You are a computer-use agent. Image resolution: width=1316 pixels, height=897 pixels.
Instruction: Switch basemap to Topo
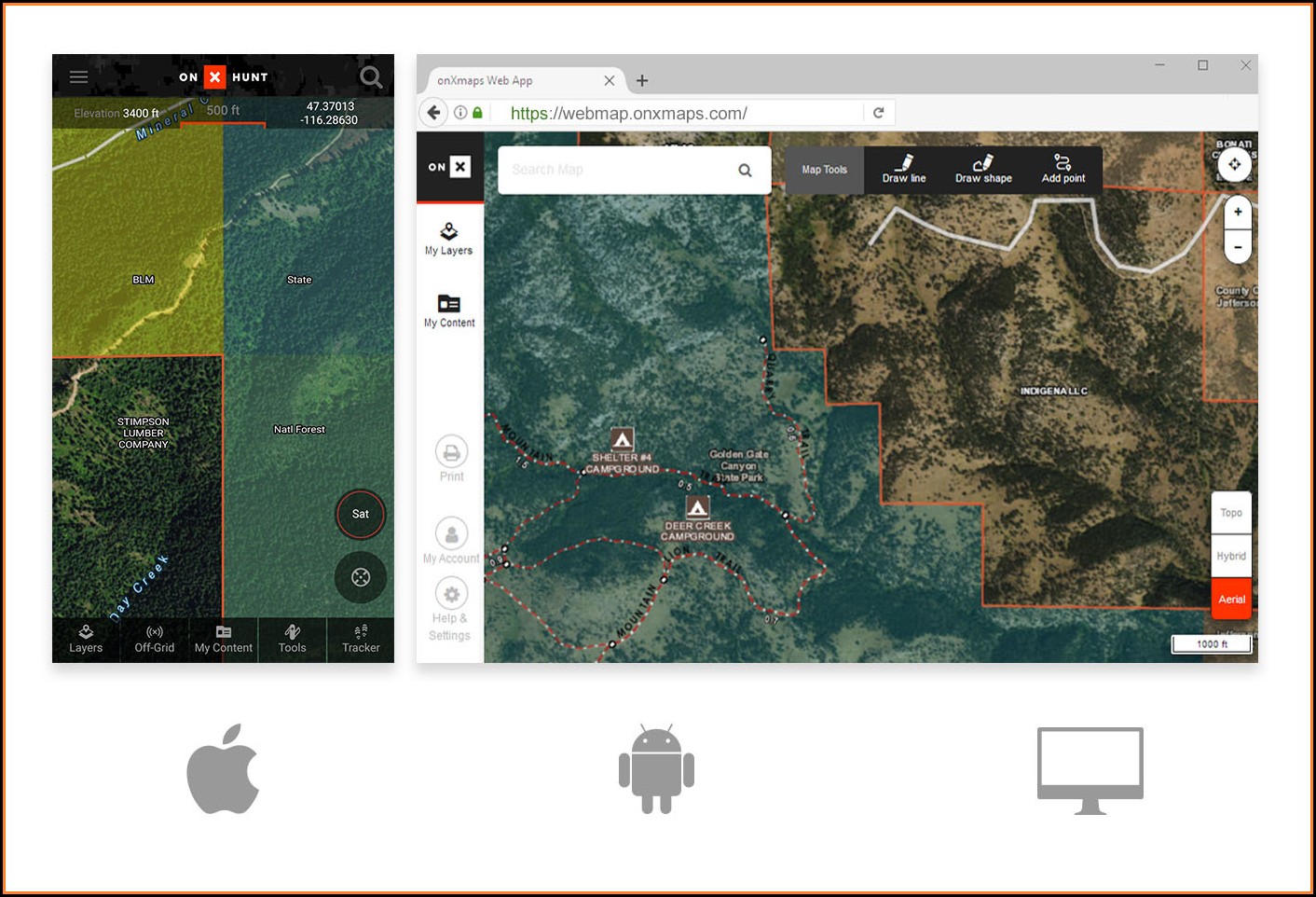coord(1231,513)
